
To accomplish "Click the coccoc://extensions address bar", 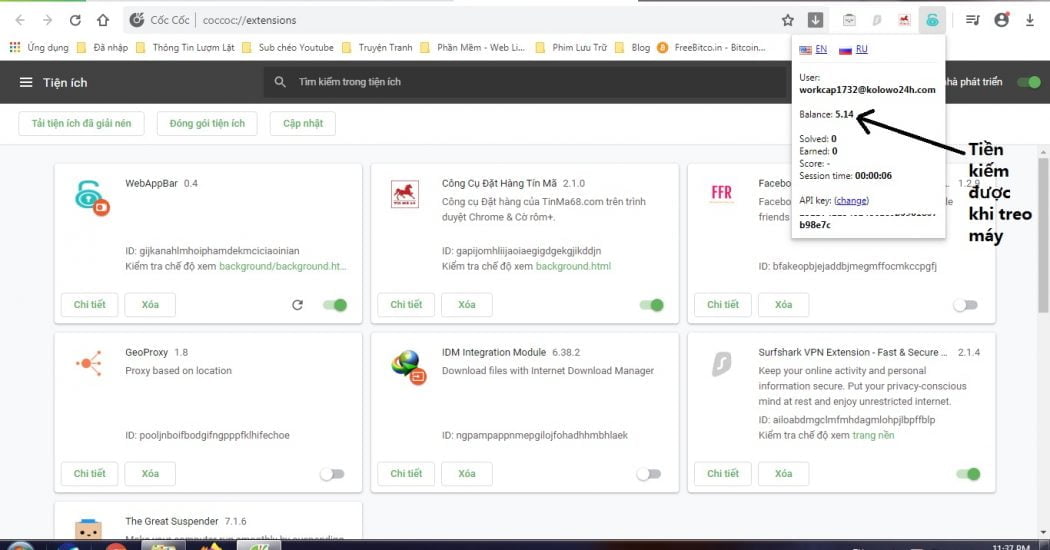I will coord(449,20).
